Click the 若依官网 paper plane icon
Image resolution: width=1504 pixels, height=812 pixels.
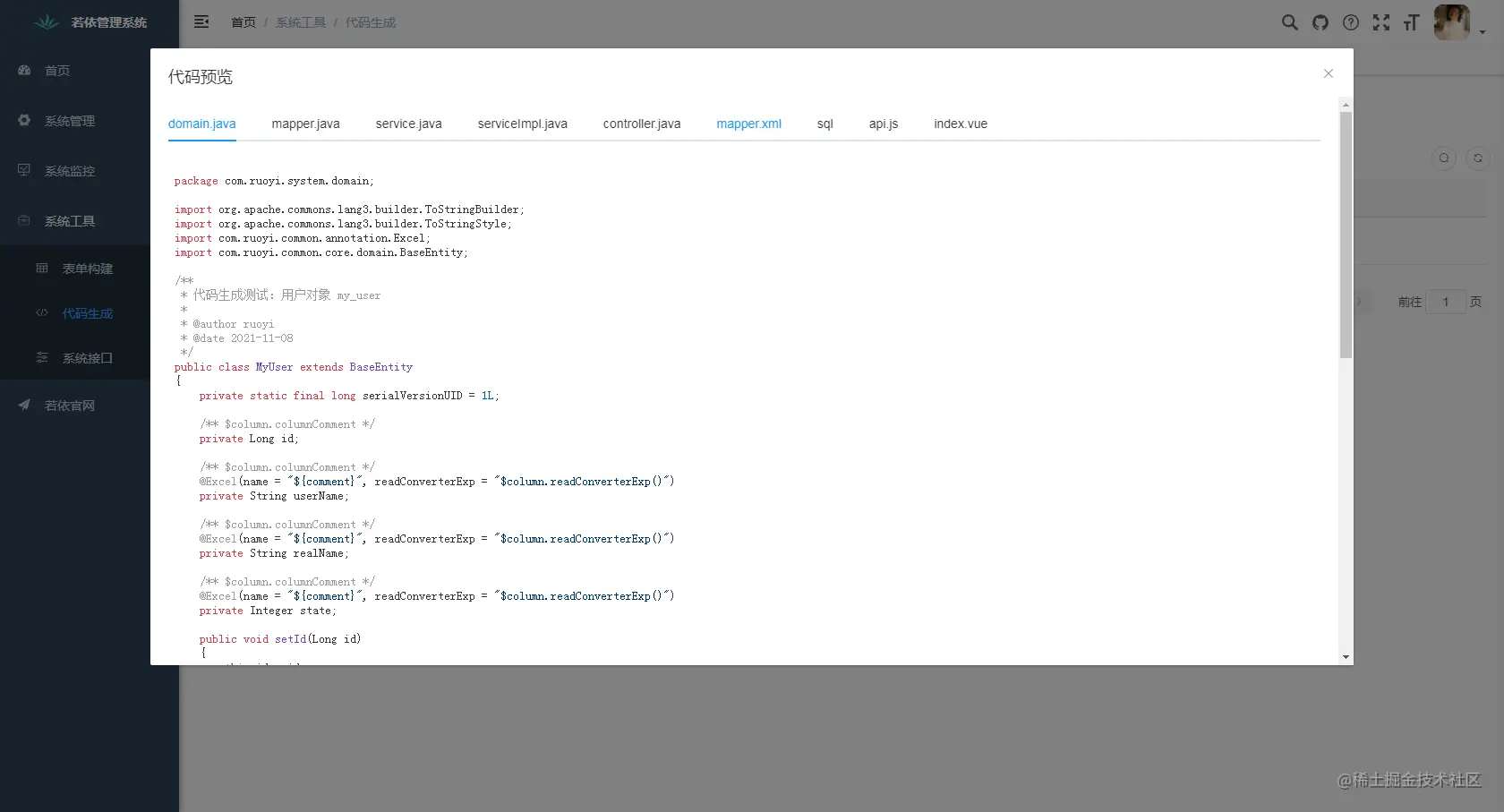[x=24, y=405]
